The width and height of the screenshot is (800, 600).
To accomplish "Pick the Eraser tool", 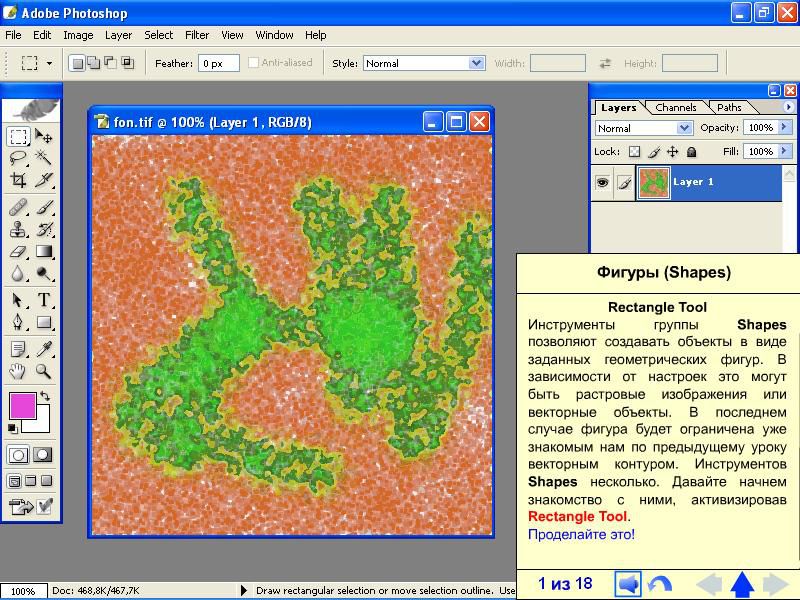I will (18, 252).
